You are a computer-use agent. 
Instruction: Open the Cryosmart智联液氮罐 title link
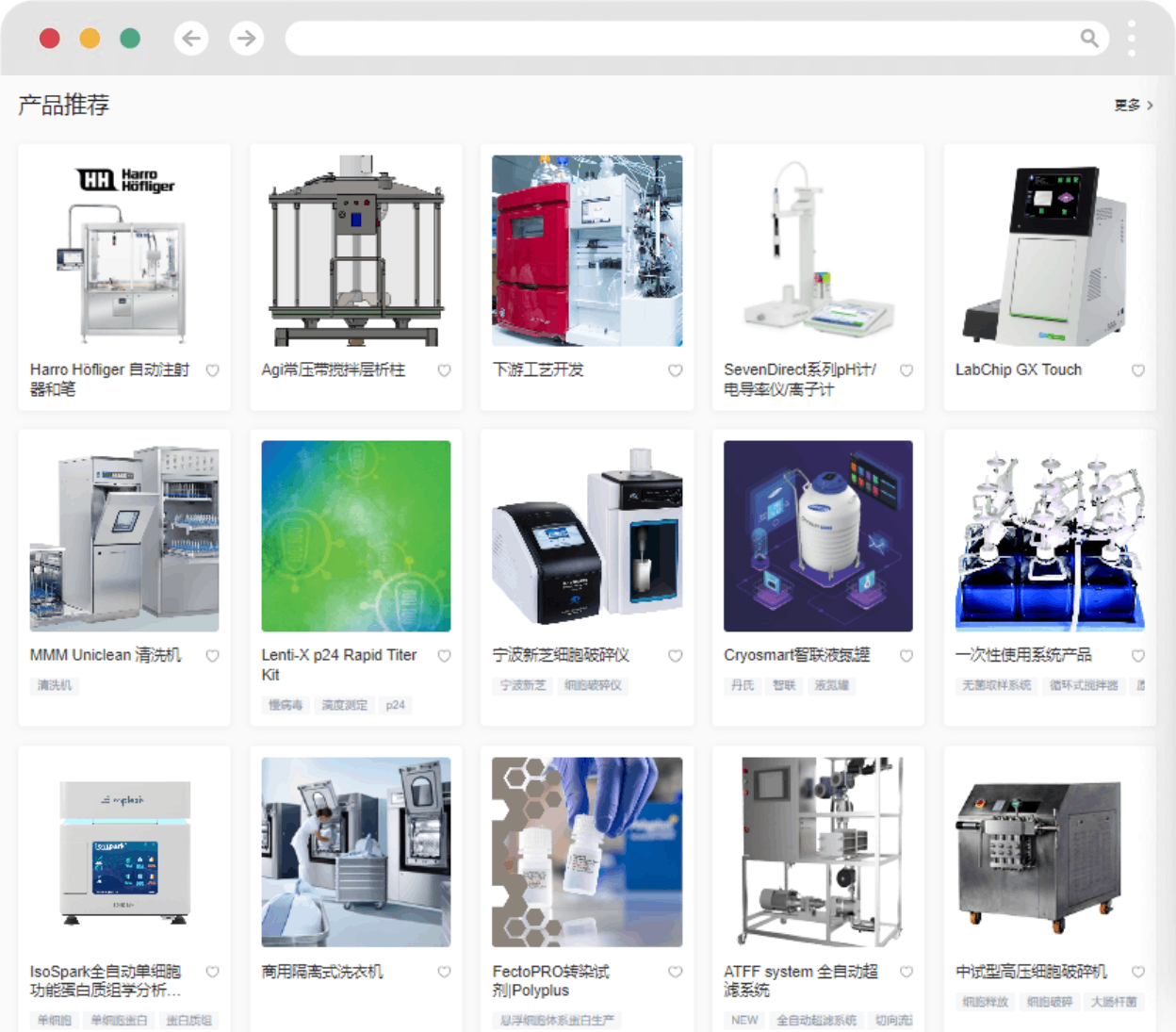tap(797, 655)
